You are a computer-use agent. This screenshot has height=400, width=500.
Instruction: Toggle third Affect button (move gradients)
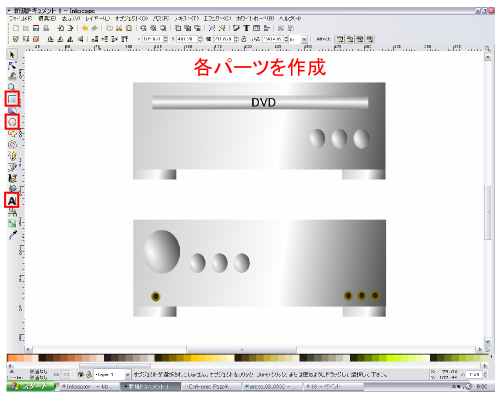click(x=360, y=39)
